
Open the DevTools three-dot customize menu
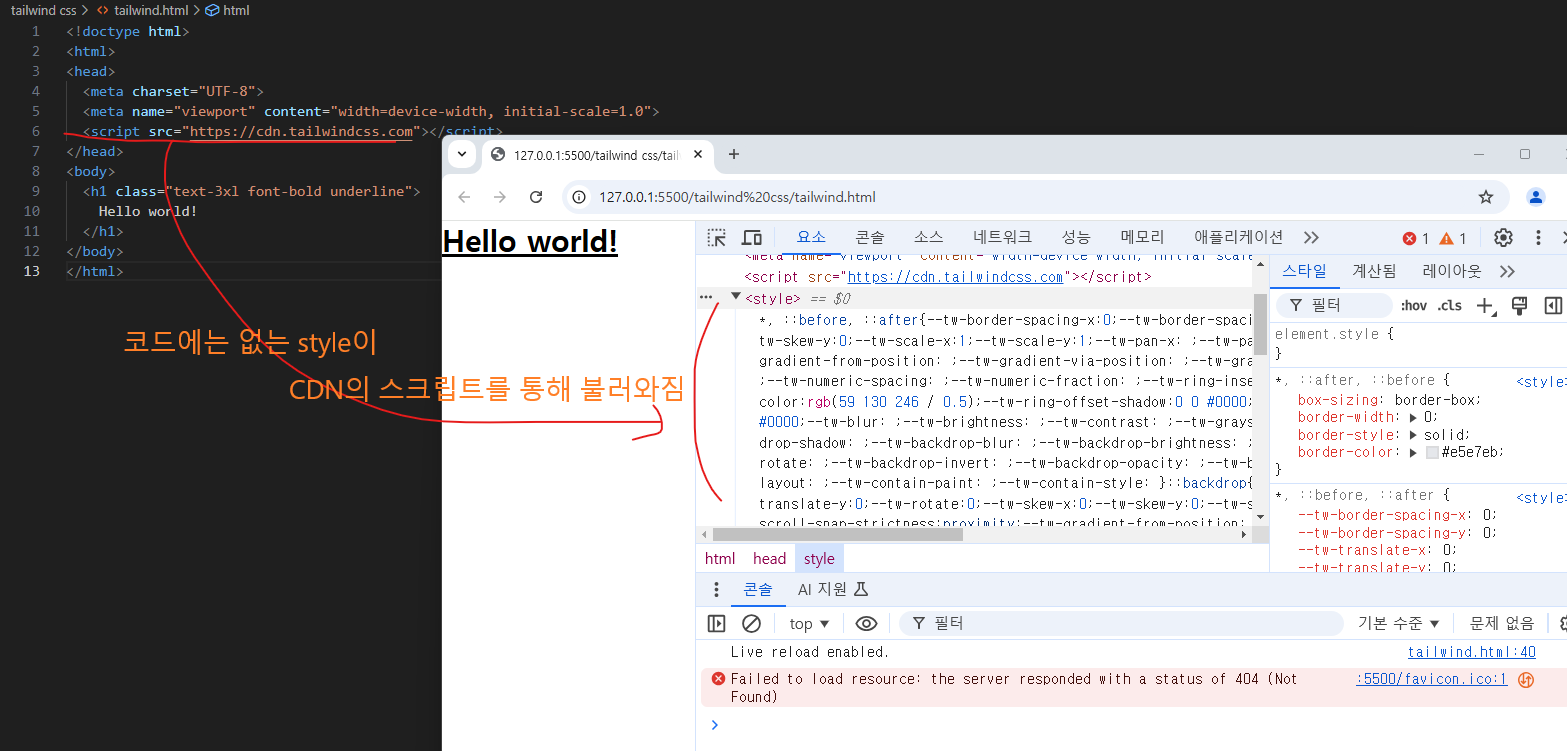1538,238
